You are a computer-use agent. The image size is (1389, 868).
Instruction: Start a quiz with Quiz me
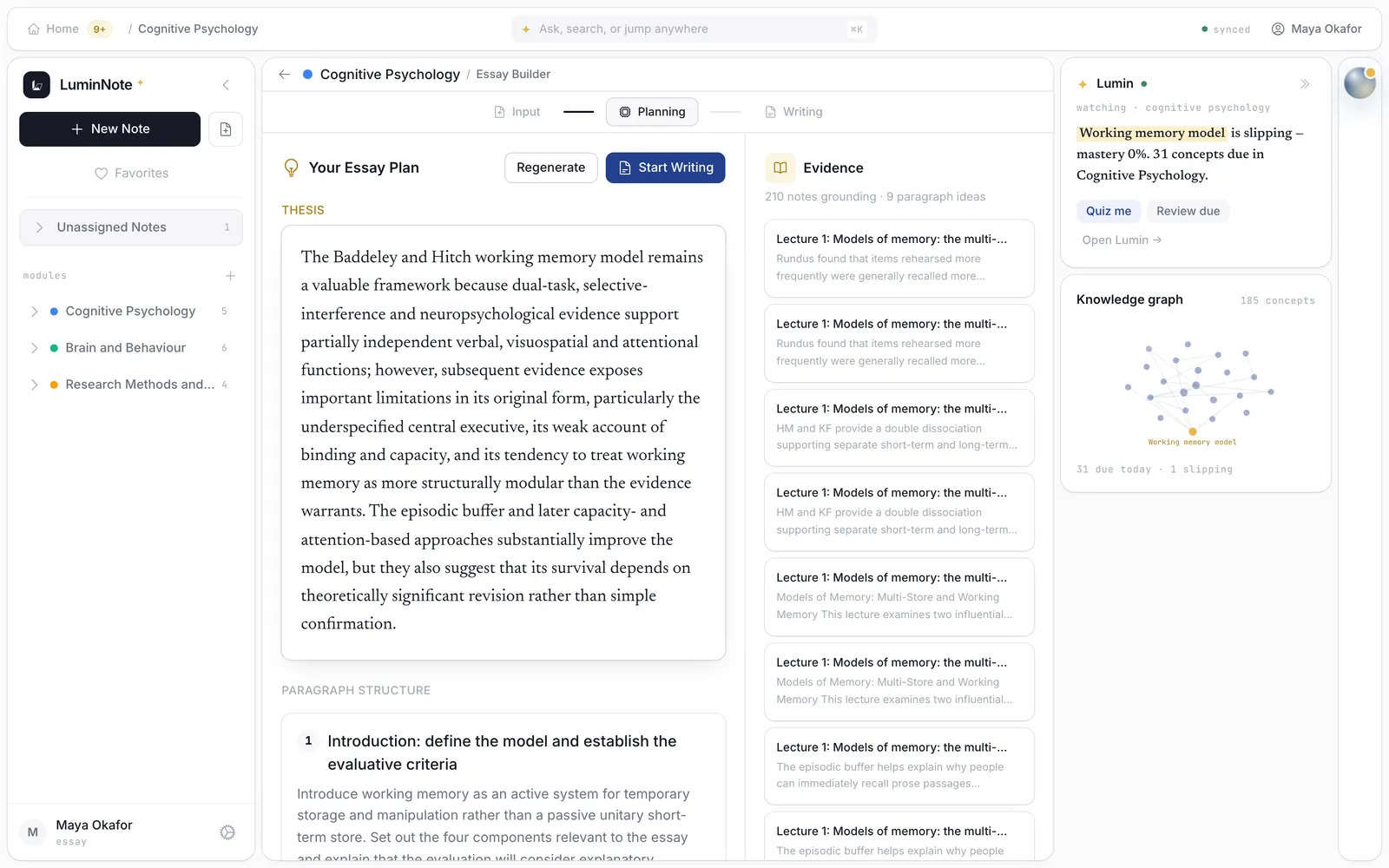[x=1109, y=211]
